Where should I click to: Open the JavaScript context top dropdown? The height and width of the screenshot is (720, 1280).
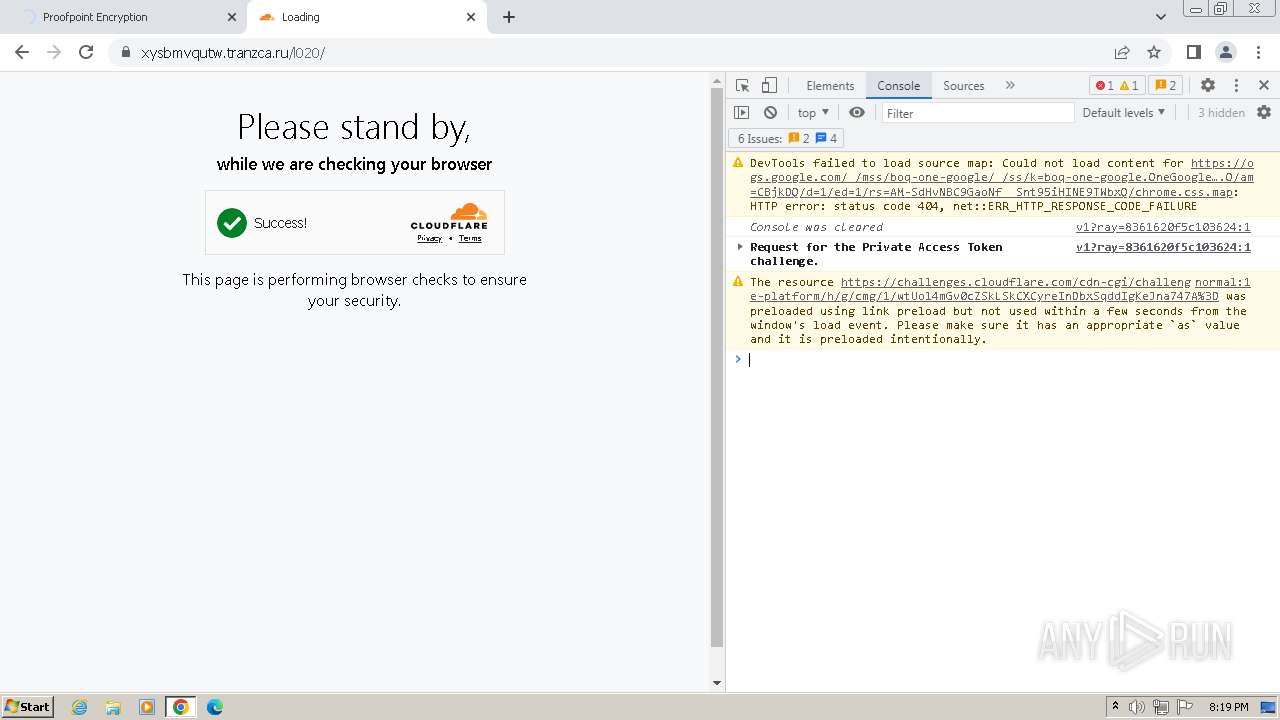point(812,113)
